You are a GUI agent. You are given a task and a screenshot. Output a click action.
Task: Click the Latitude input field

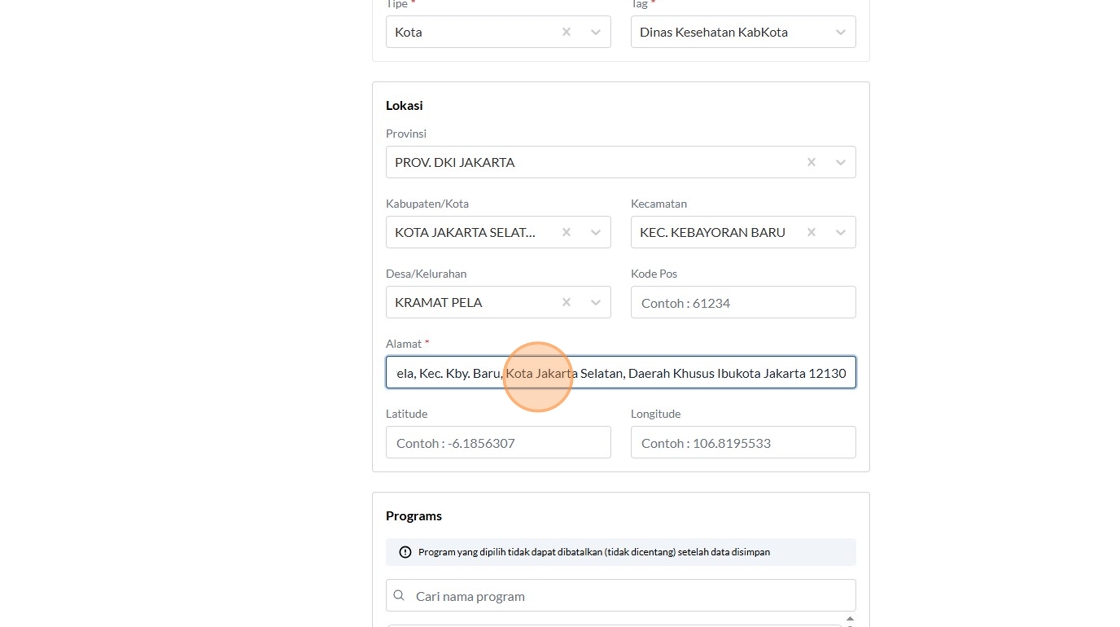498,443
